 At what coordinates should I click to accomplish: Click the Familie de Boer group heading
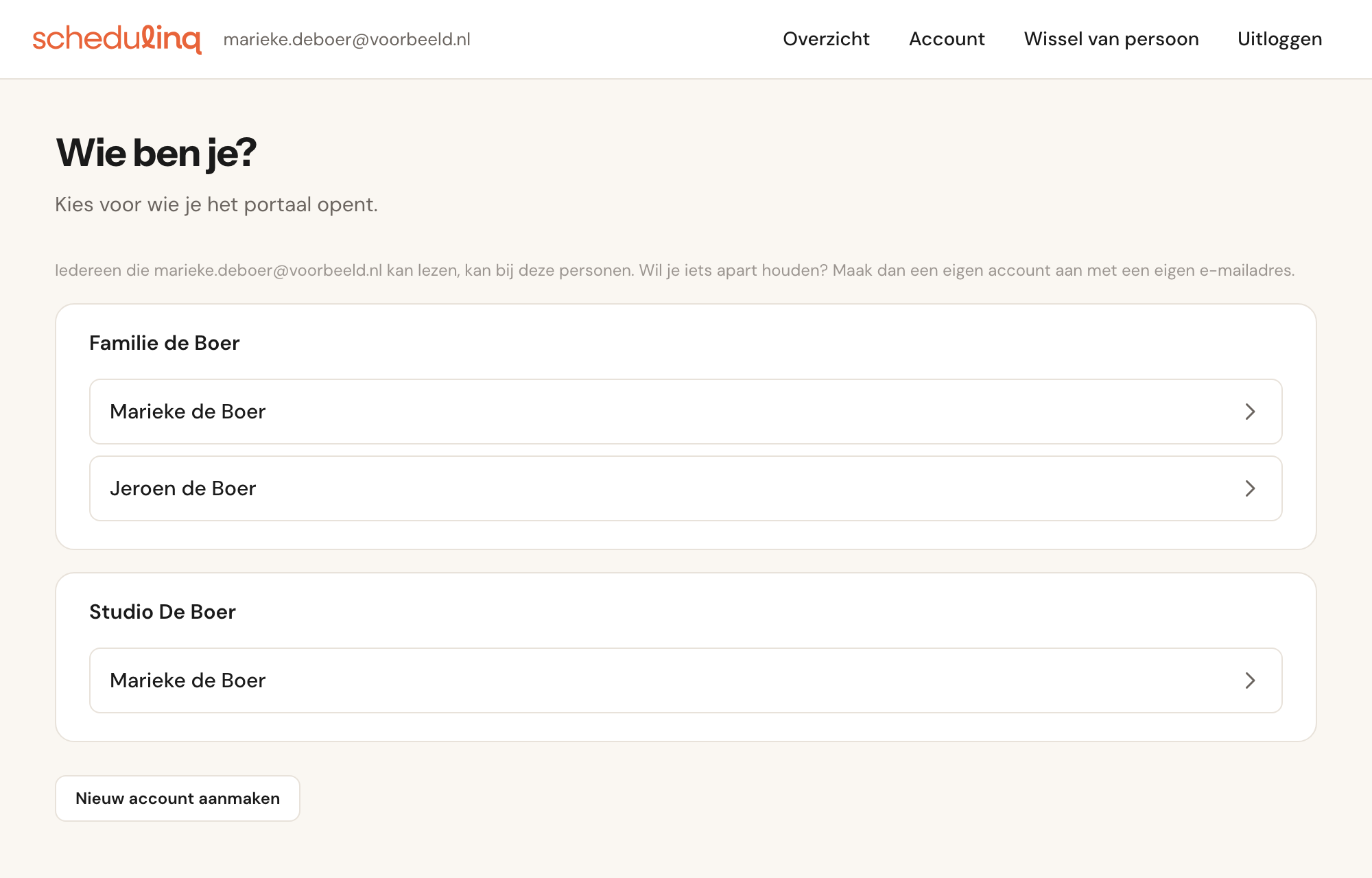[165, 343]
